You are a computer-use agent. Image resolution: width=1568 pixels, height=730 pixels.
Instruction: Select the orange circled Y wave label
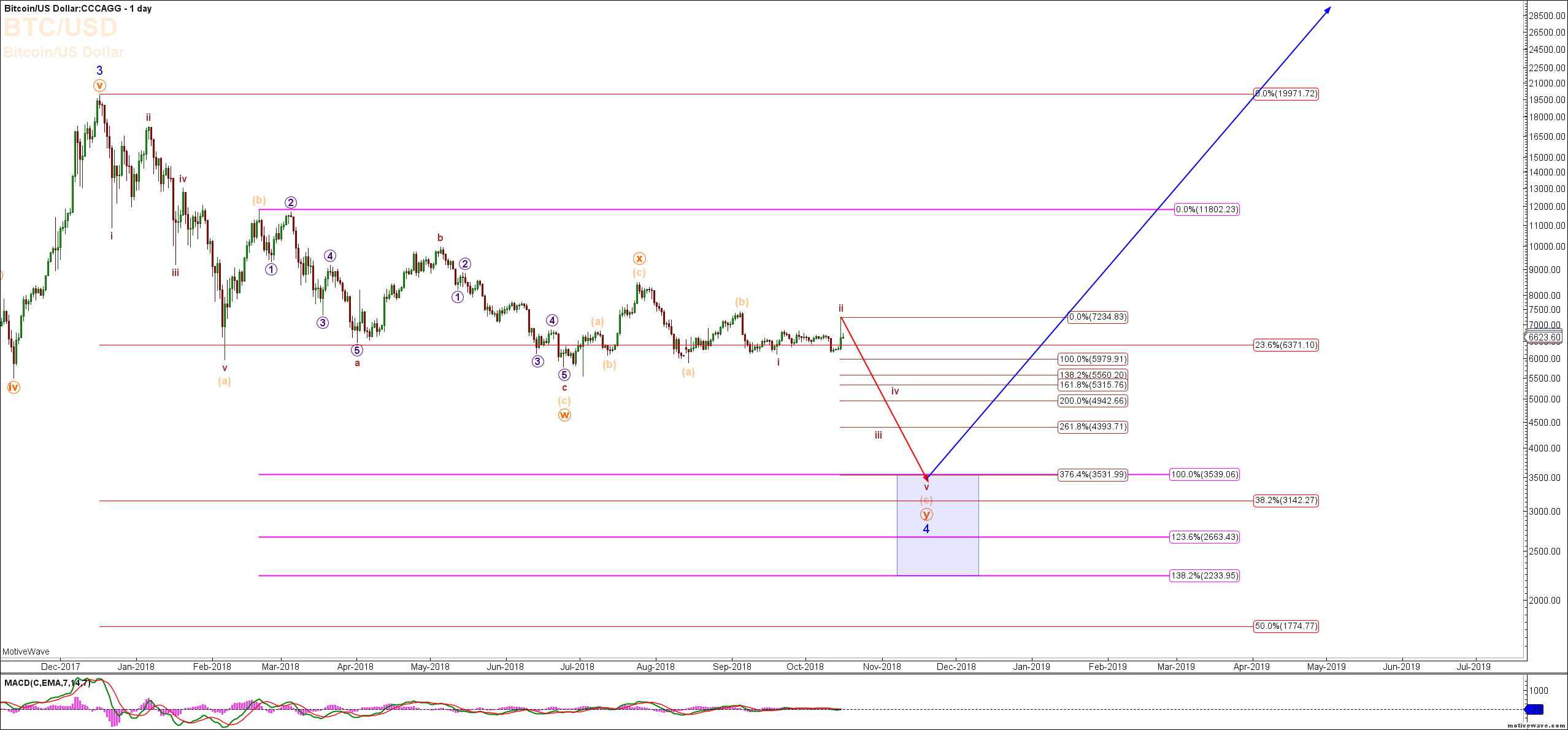point(926,515)
